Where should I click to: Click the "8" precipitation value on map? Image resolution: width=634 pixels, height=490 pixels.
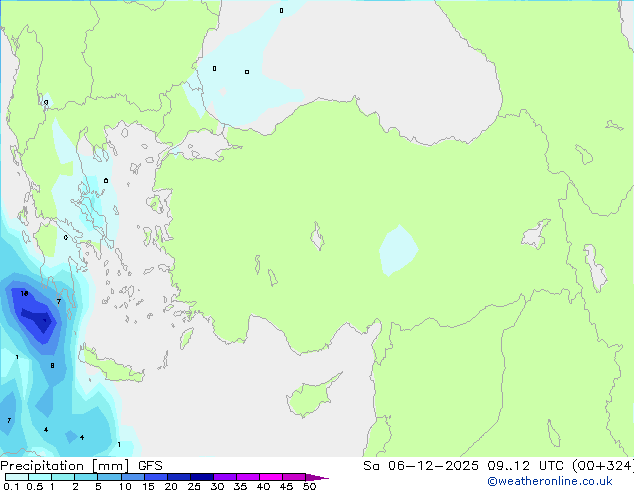[x=52, y=365]
